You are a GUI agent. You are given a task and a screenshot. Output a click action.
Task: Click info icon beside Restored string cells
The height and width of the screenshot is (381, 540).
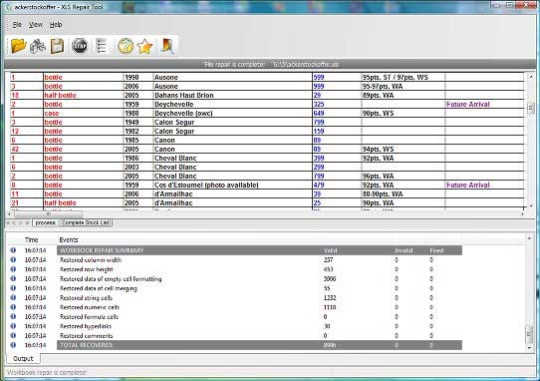point(13,298)
